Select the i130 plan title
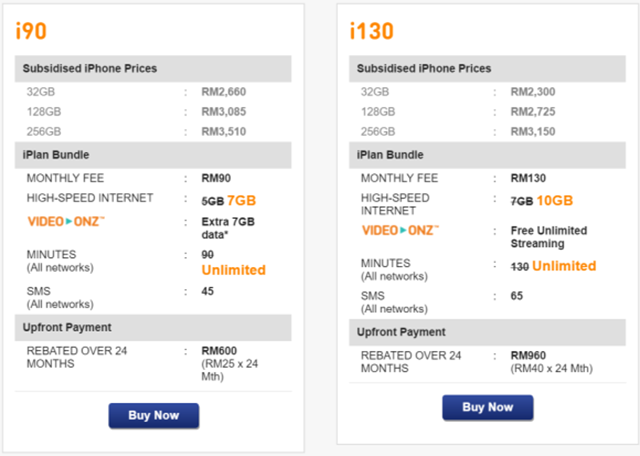The image size is (640, 456). tap(371, 31)
